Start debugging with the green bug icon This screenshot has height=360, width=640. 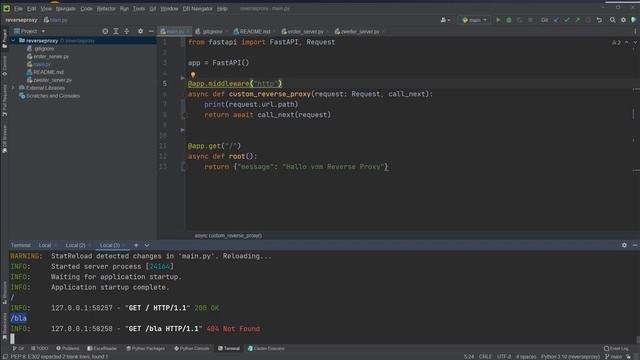509,20
